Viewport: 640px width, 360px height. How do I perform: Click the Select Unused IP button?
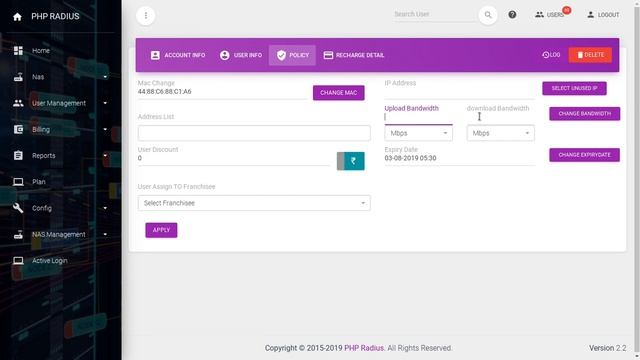574,88
